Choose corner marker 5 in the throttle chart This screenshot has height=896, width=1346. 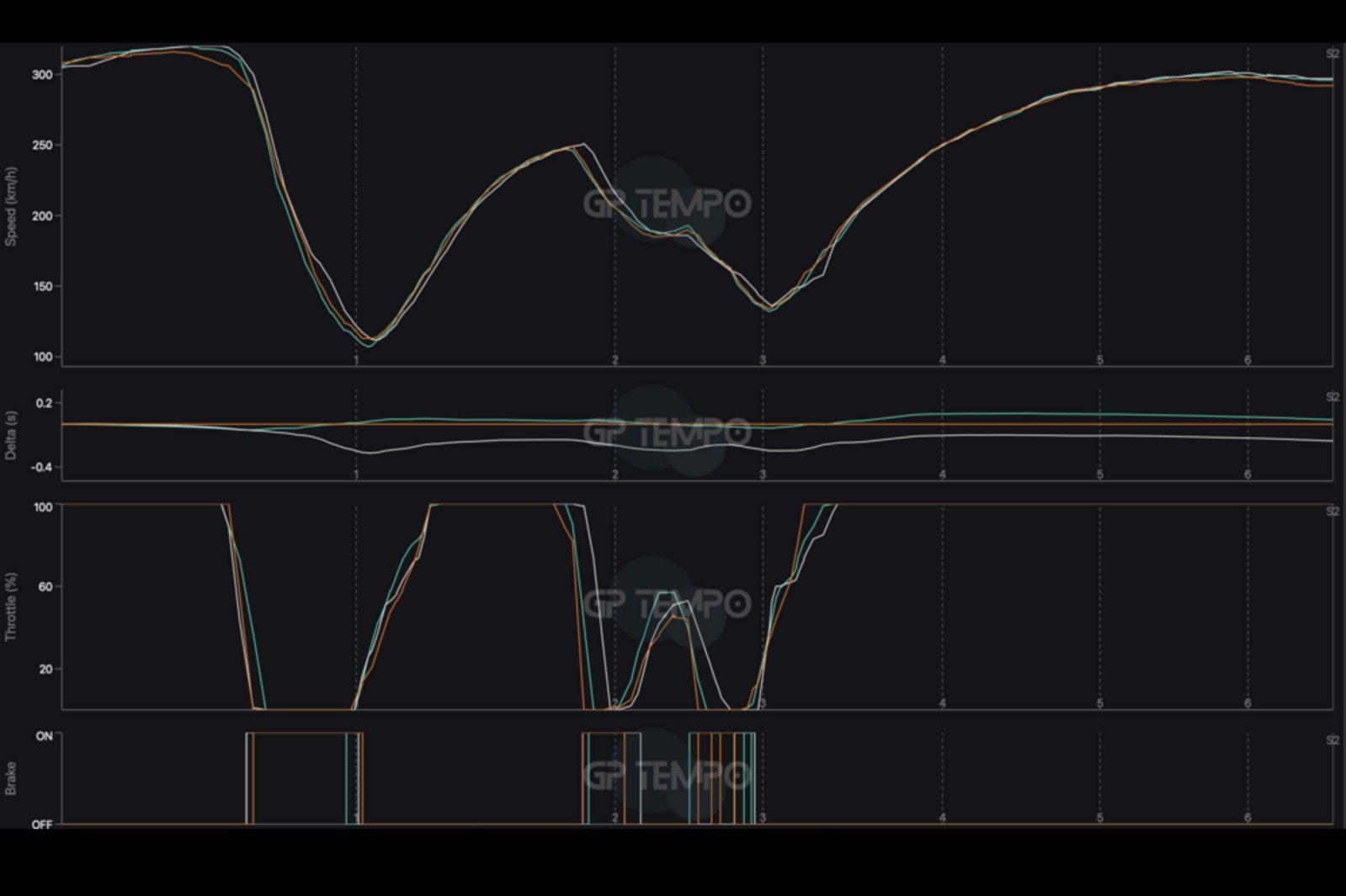point(1099,703)
